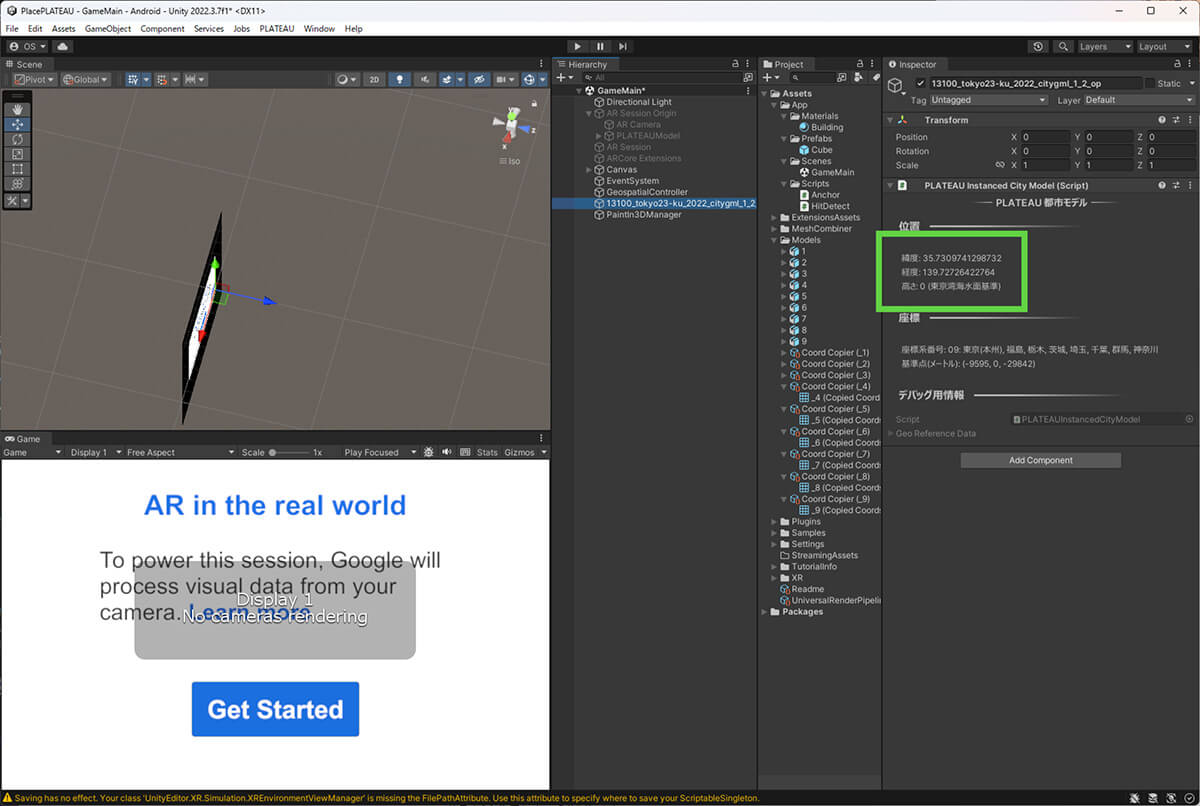Click the Pause button
Screen dimensions: 1200x806
[x=600, y=46]
